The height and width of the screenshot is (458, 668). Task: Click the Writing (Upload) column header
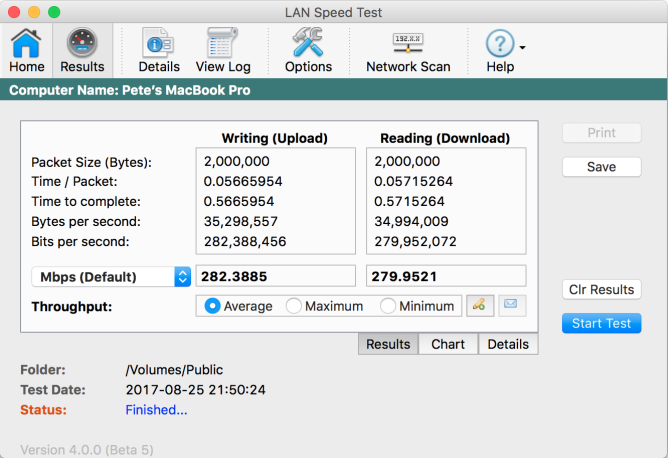275,138
